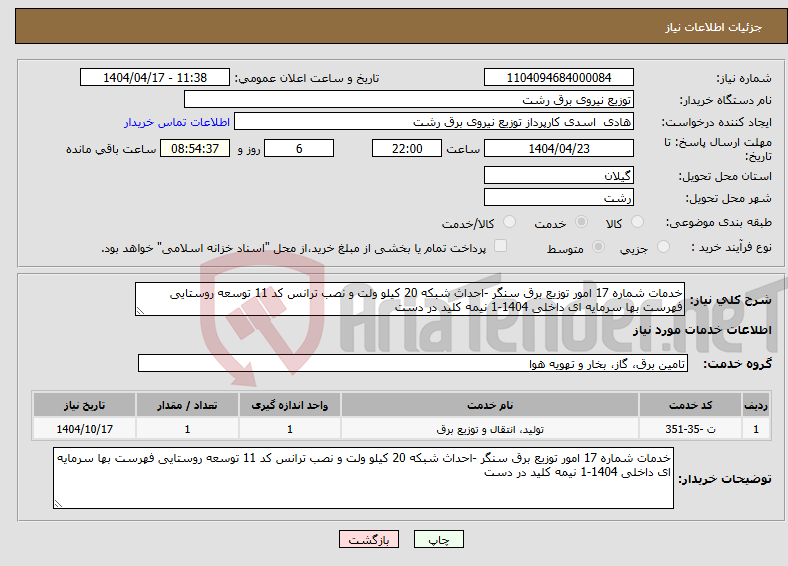Click the city field رشت

pyautogui.click(x=558, y=197)
